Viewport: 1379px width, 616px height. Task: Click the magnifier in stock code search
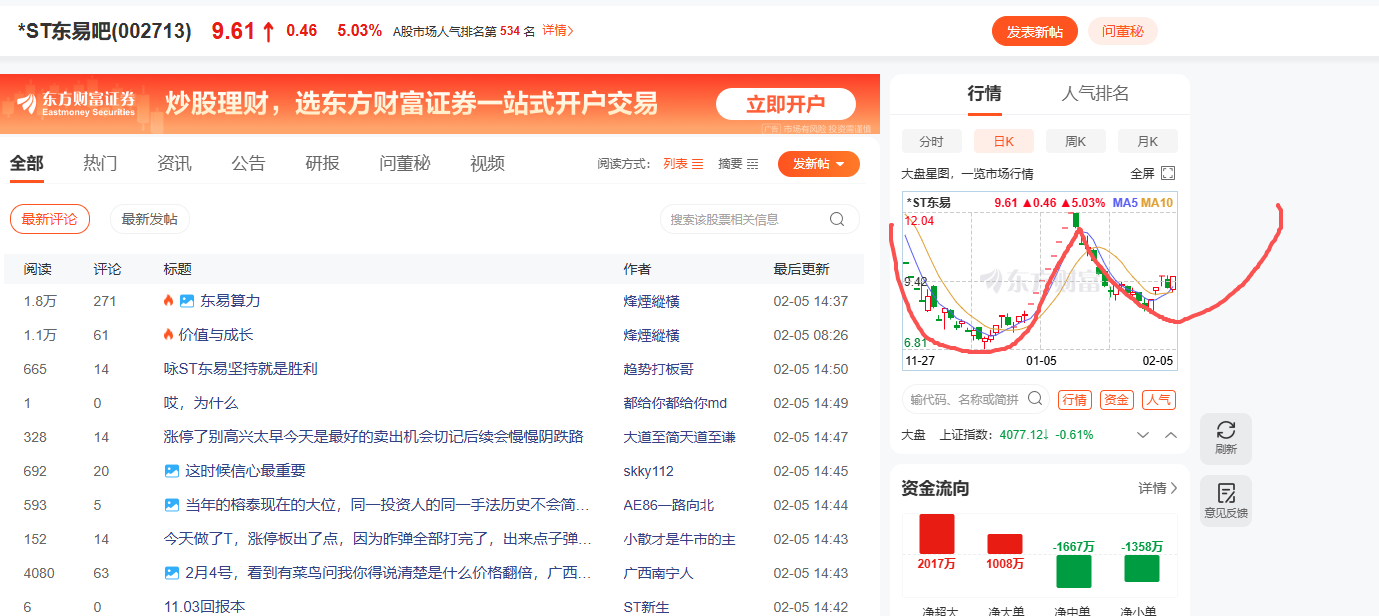click(x=1036, y=399)
